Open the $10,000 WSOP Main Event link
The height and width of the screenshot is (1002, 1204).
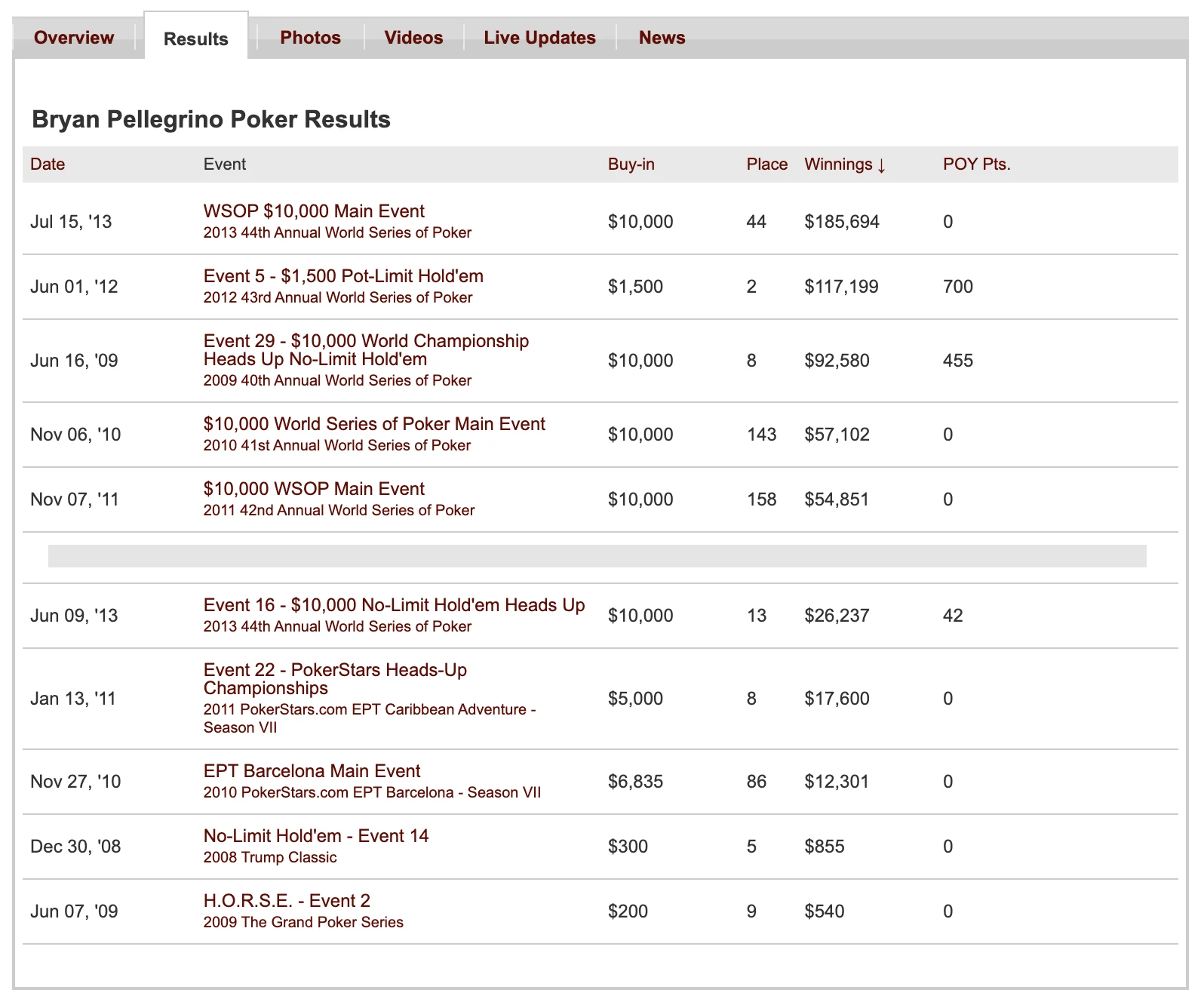coord(314,489)
